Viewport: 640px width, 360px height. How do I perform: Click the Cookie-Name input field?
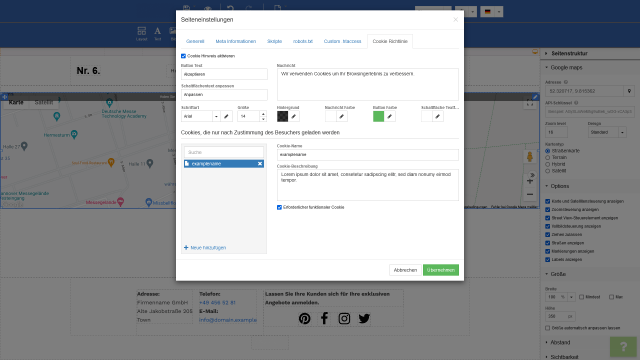[368, 155]
